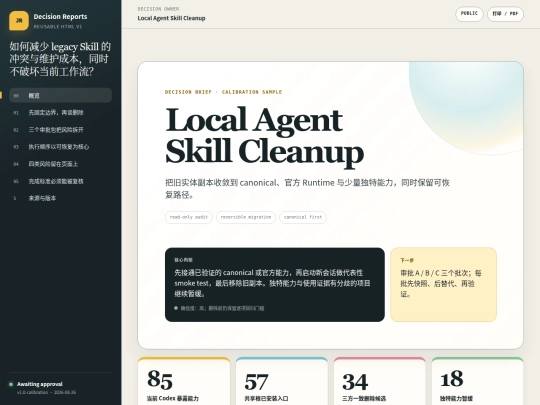540x405 pixels.
Task: Click the REUSABLE HTML V1 subtitle
Action: point(58,27)
